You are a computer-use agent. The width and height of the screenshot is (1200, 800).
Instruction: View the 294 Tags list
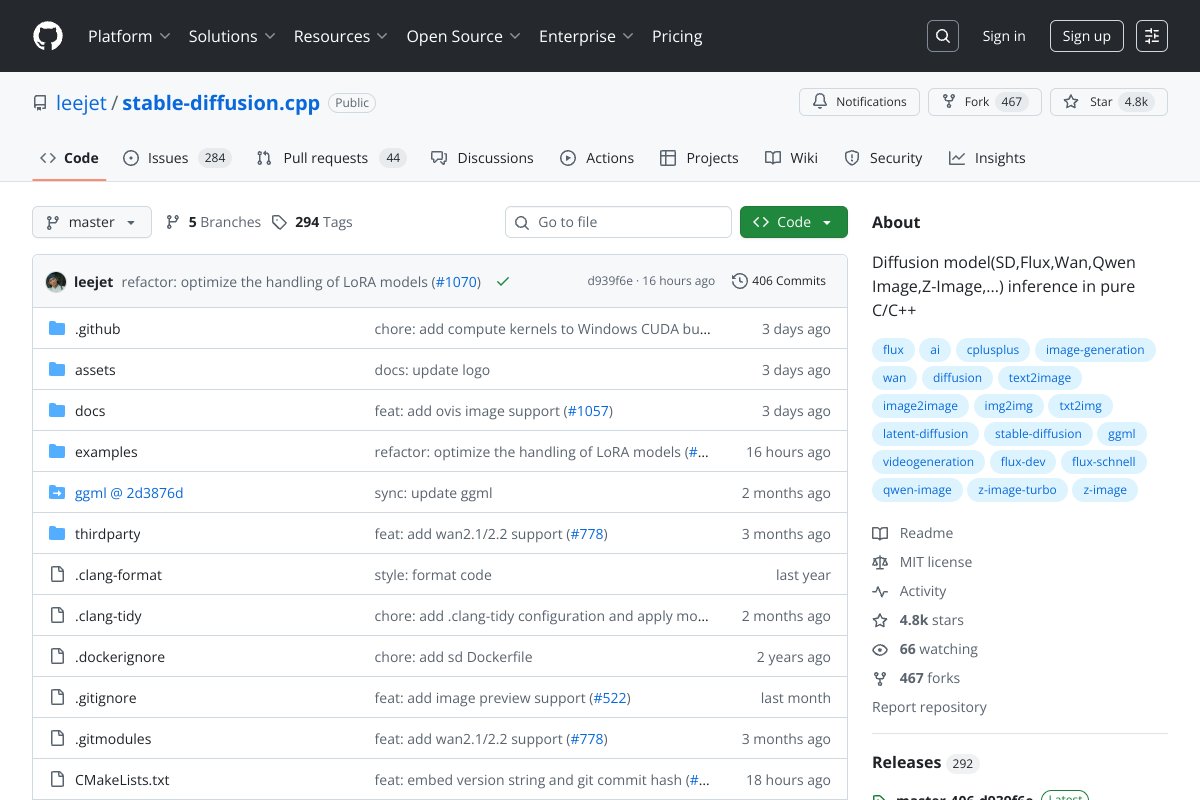click(312, 222)
